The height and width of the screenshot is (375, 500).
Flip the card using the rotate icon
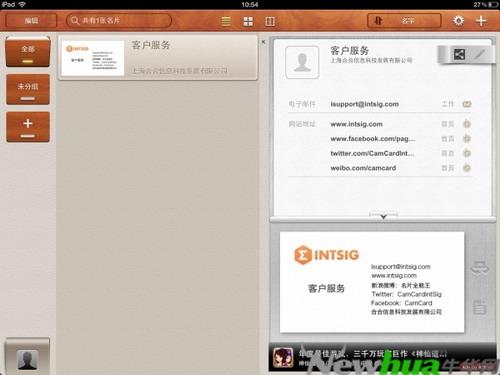pos(480,268)
